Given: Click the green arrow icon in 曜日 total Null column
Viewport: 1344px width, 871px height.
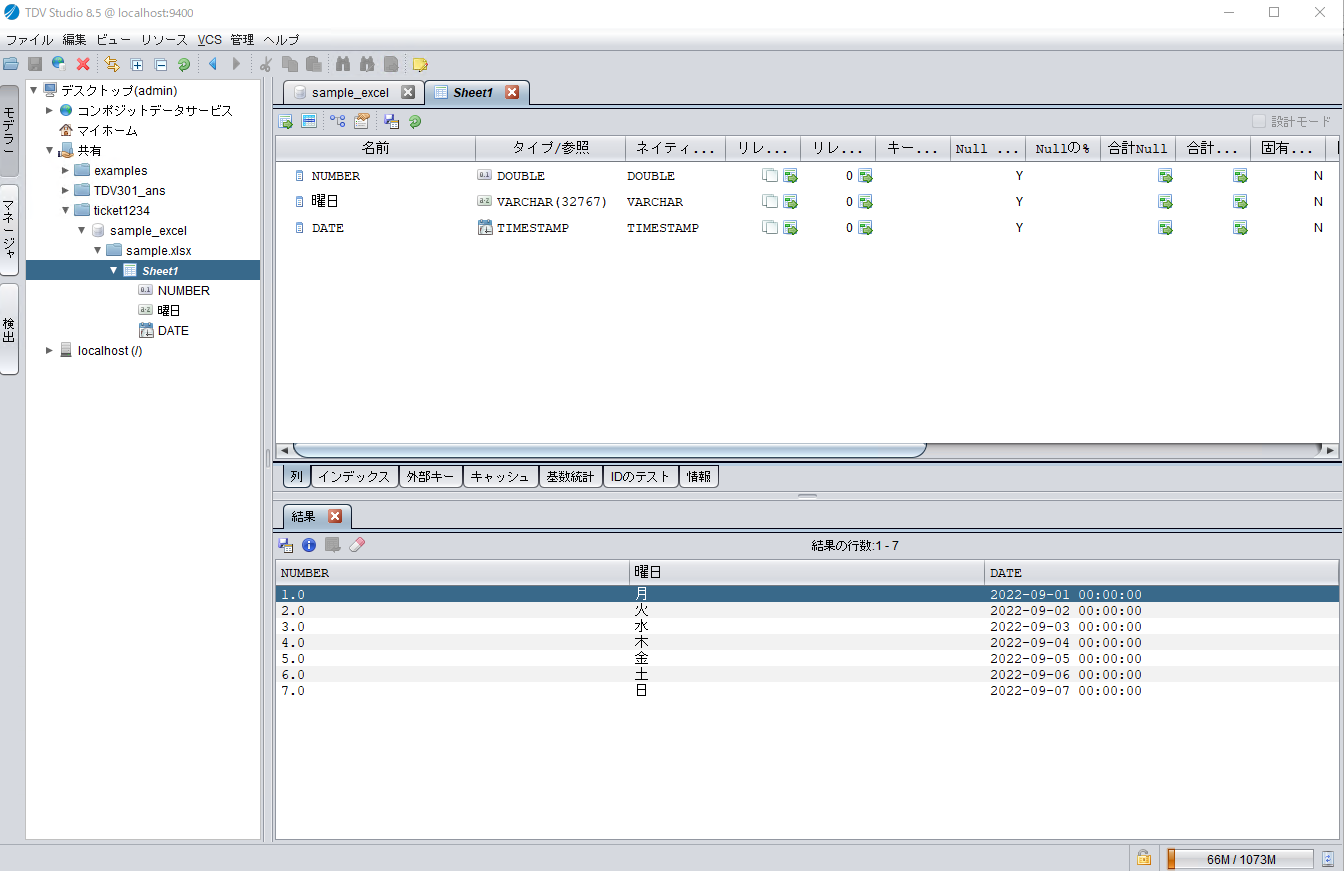Looking at the screenshot, I should pyautogui.click(x=1165, y=201).
